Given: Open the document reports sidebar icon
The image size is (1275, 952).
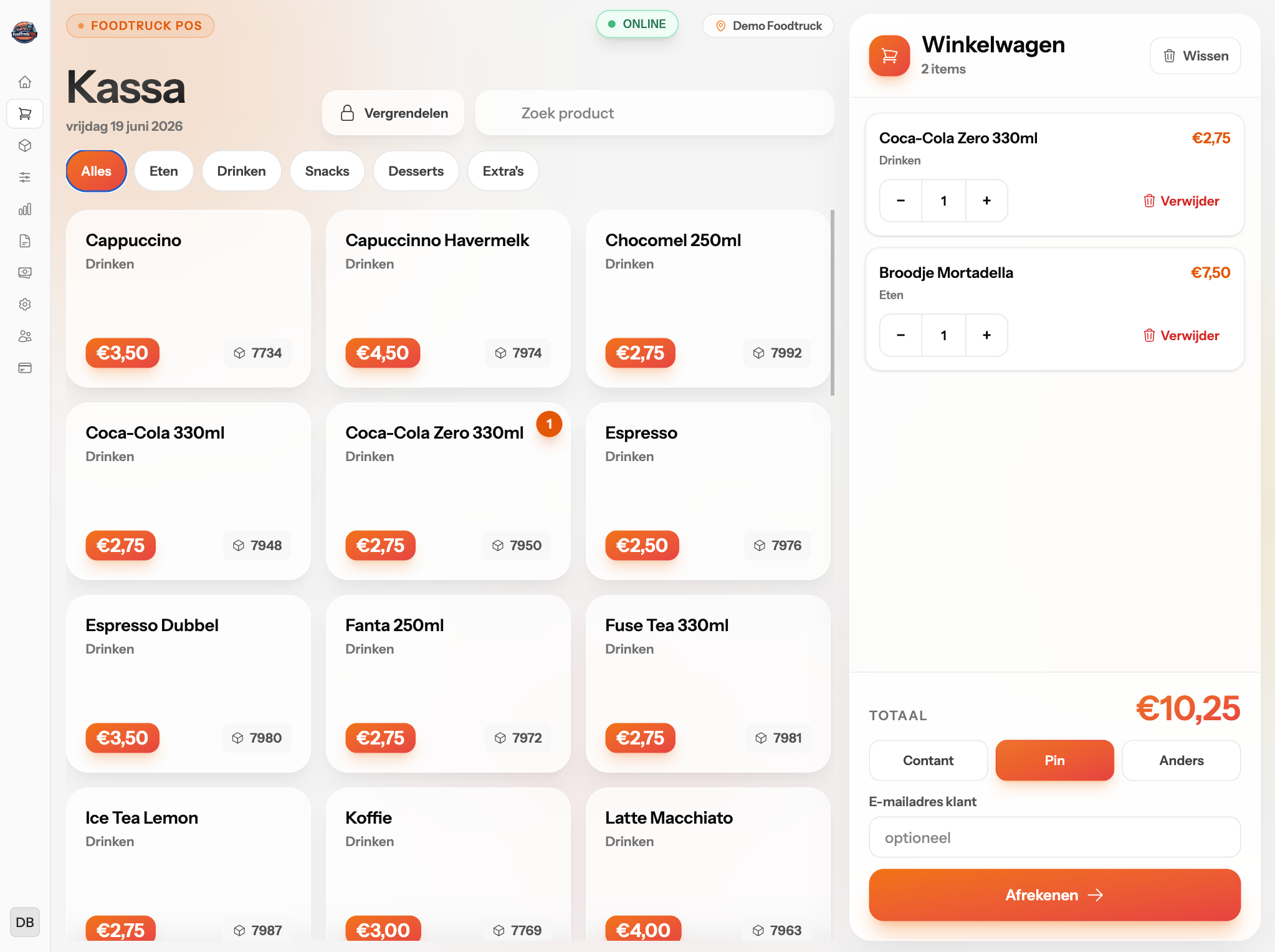Looking at the screenshot, I should click(25, 240).
